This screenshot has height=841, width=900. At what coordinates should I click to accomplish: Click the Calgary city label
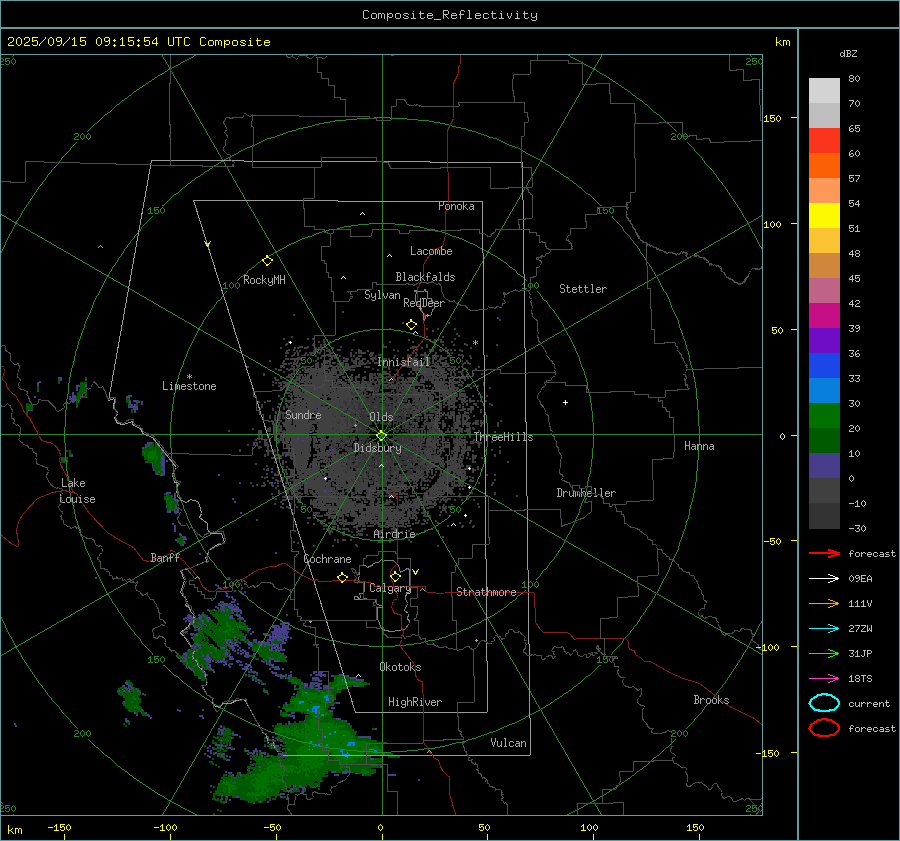click(390, 588)
